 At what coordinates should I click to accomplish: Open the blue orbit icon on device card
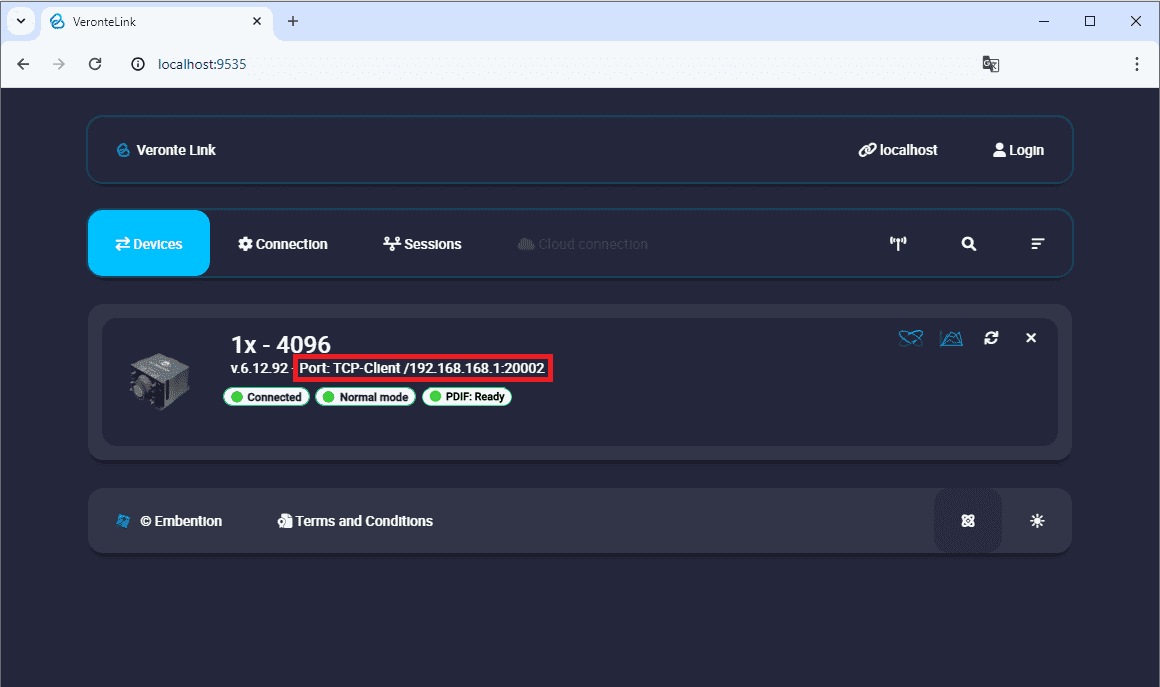(x=910, y=338)
